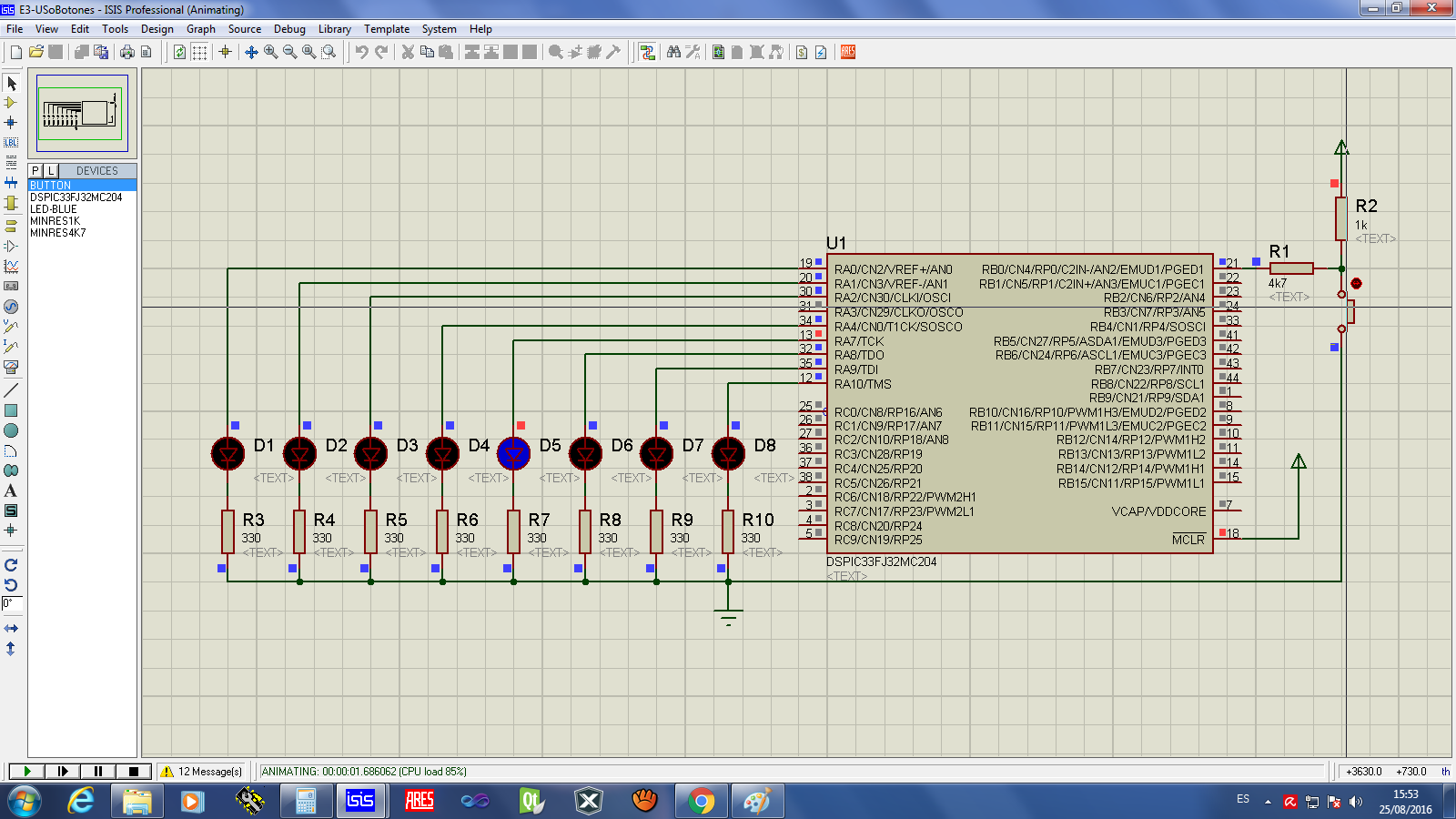Click the rotation angle field
This screenshot has height=819, width=1456.
[12, 603]
